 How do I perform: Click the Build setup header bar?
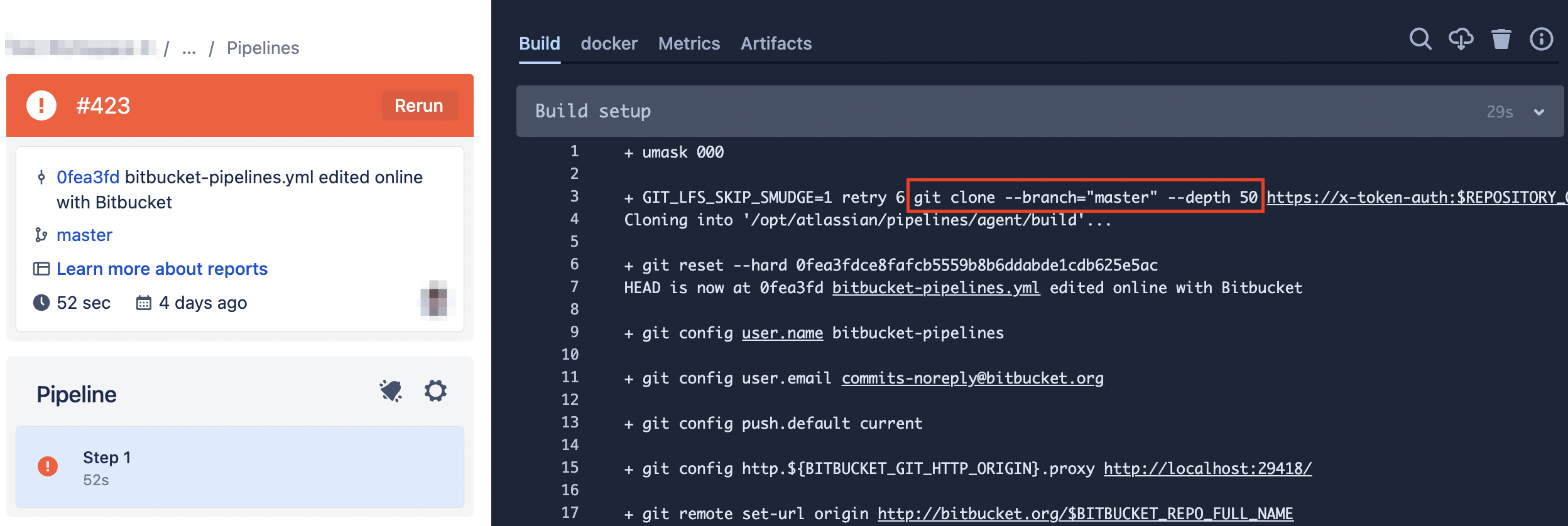point(1040,111)
